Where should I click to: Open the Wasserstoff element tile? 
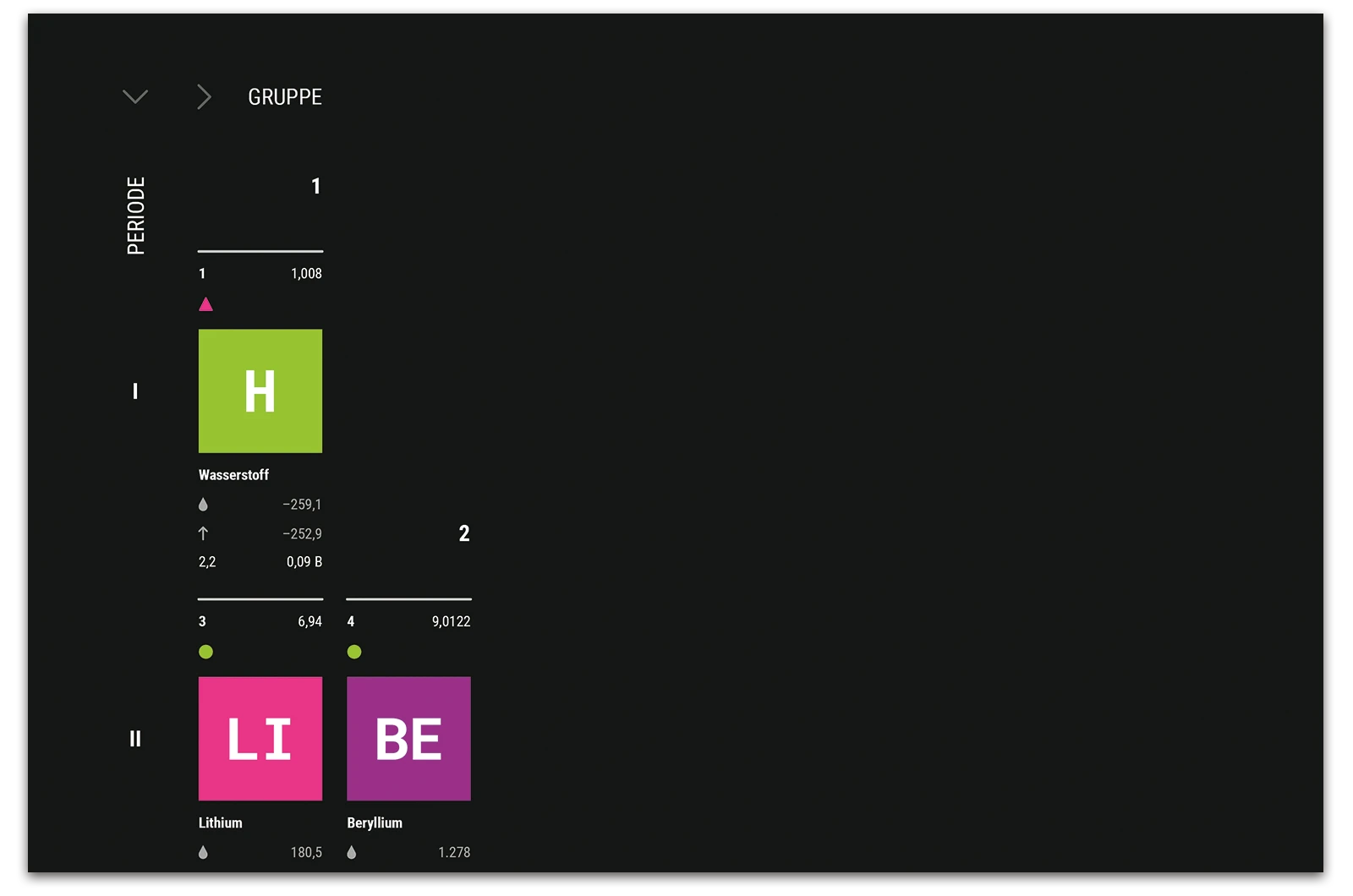[x=260, y=391]
